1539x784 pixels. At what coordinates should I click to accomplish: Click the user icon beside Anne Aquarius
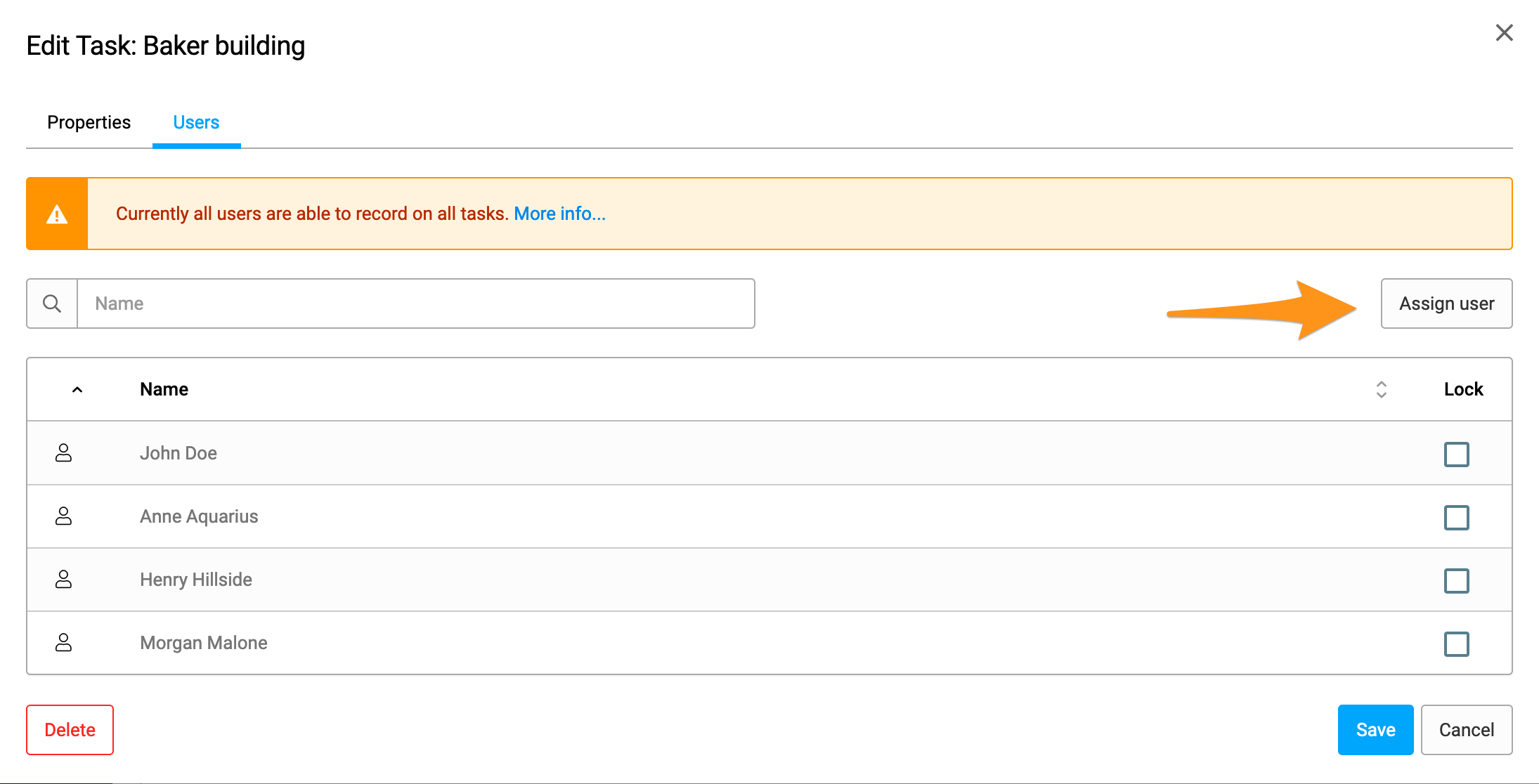point(63,516)
